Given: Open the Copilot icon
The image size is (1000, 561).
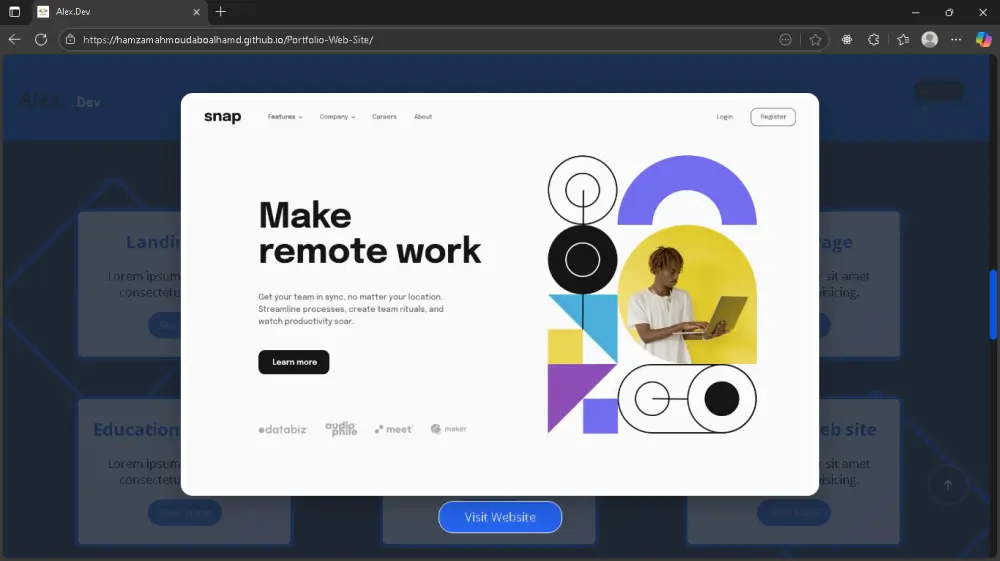Looking at the screenshot, I should click(x=983, y=40).
